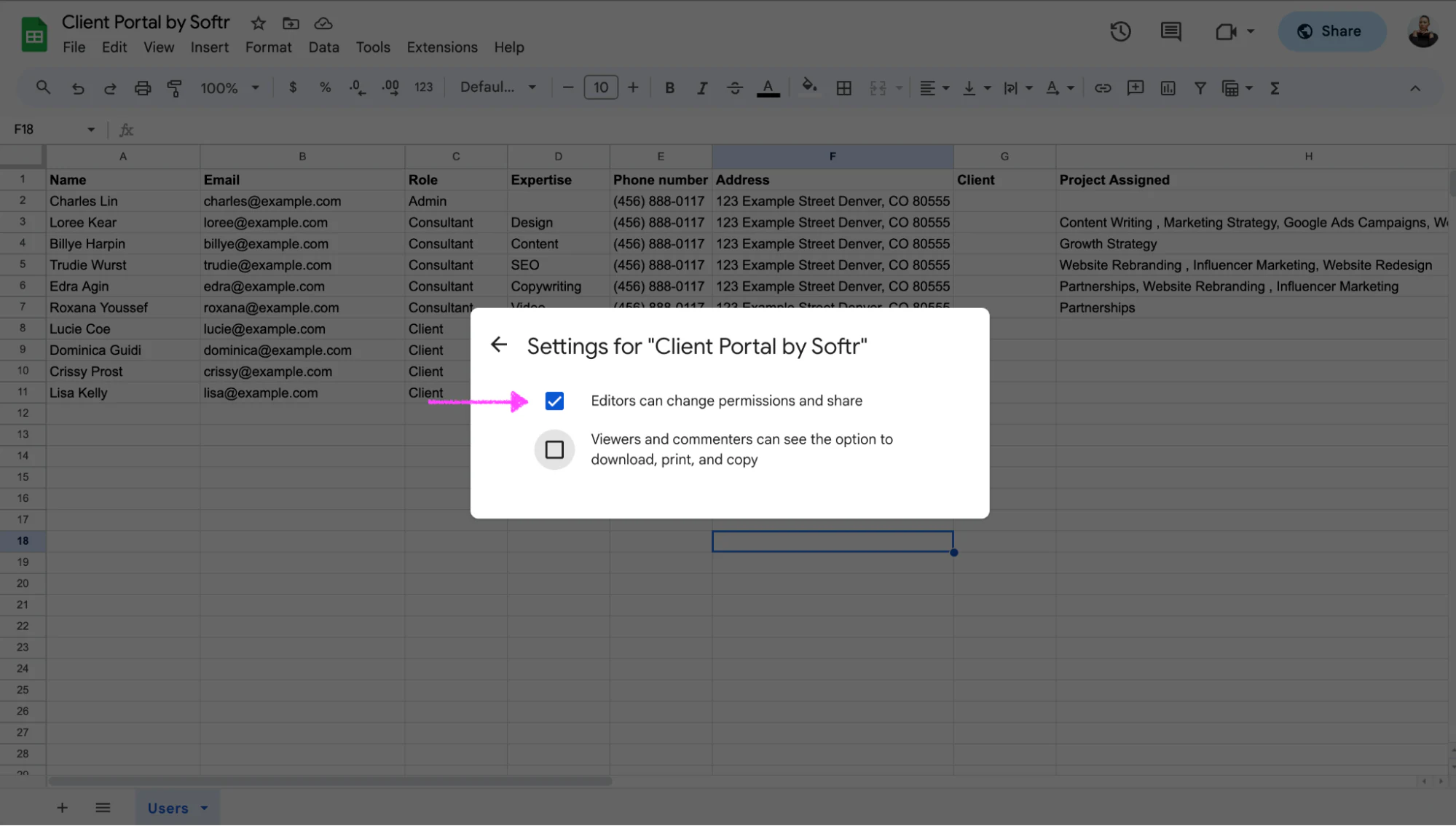Star the Client Portal document
This screenshot has height=826, width=1456.
pos(258,23)
